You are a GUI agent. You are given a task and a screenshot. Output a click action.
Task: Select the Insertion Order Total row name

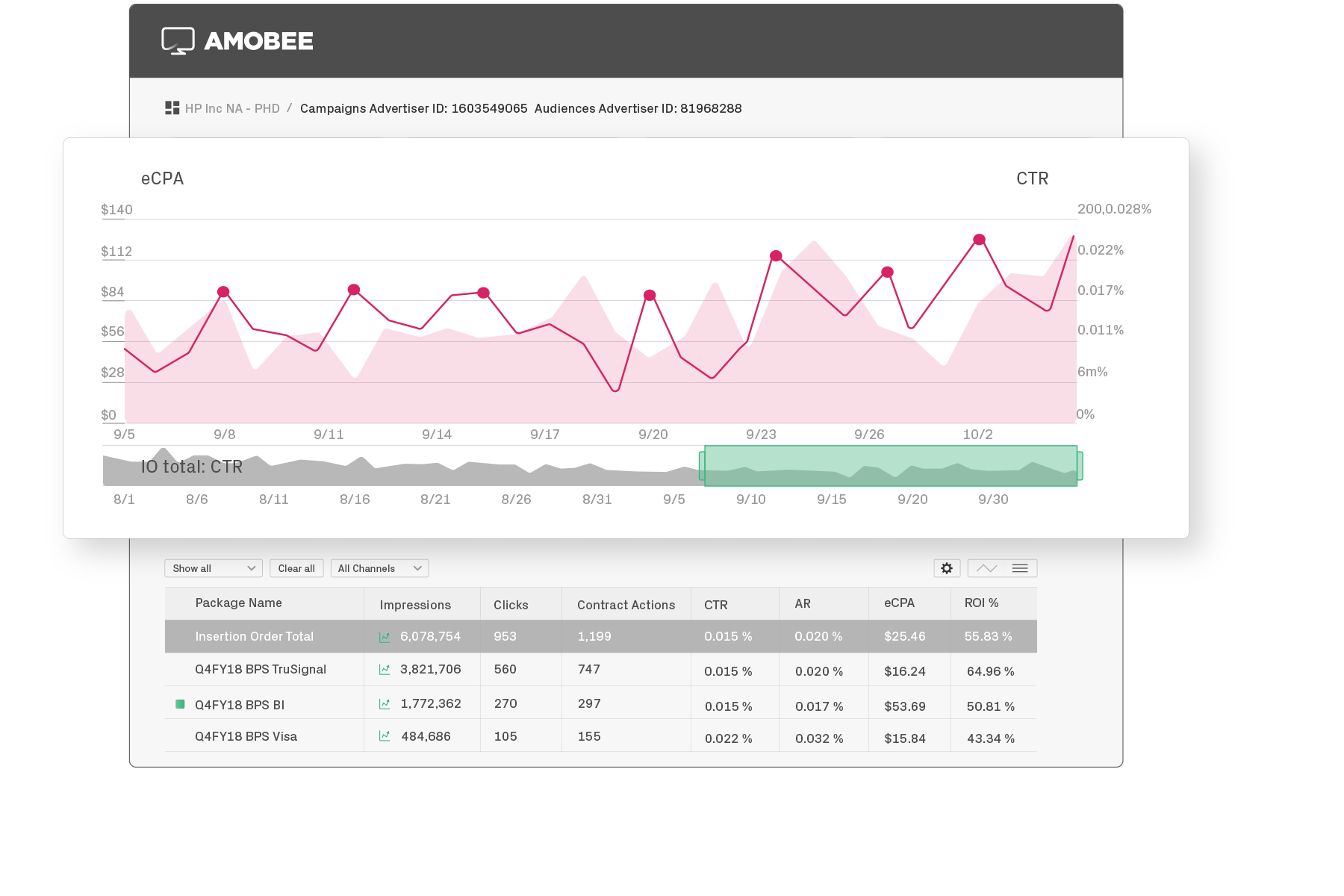(254, 637)
